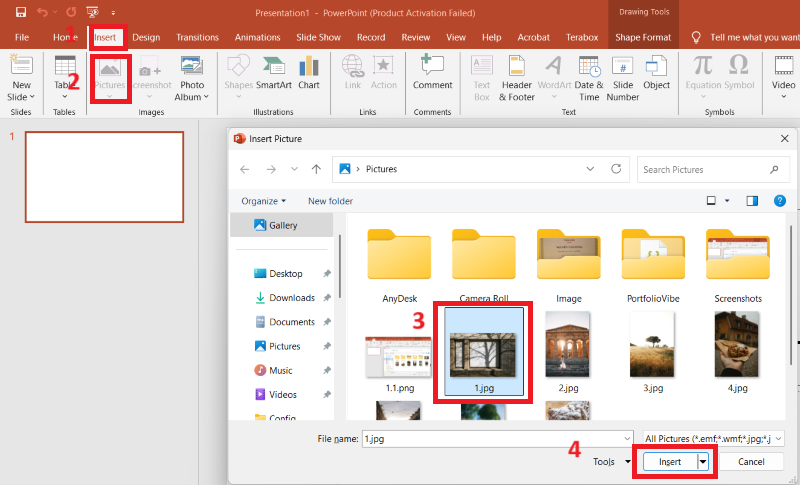Open the Photo Album tool
800x485 pixels.
pyautogui.click(x=192, y=78)
